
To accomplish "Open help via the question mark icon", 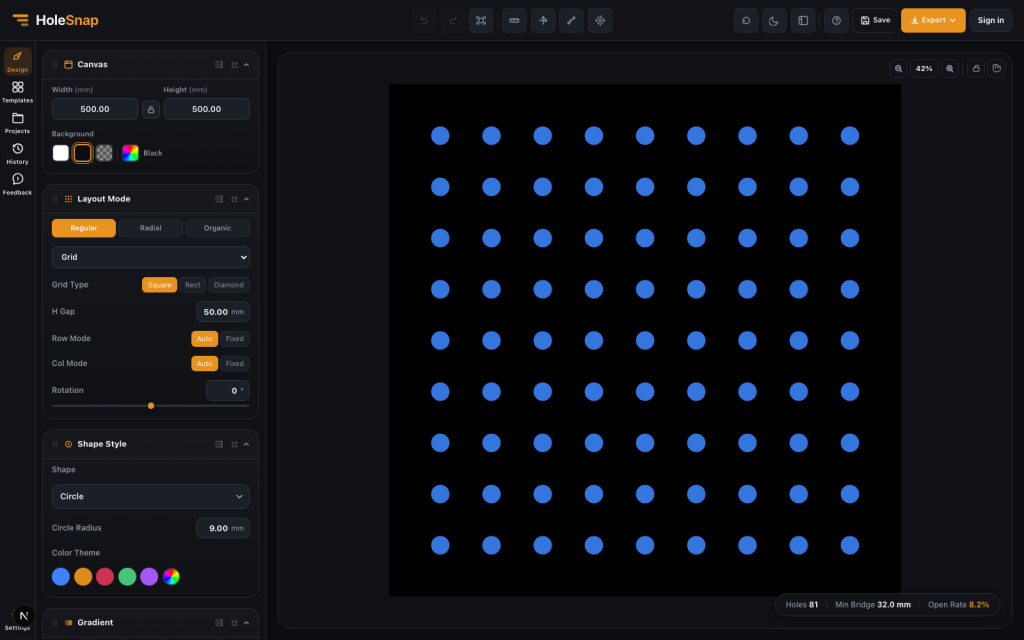I will coord(836,20).
